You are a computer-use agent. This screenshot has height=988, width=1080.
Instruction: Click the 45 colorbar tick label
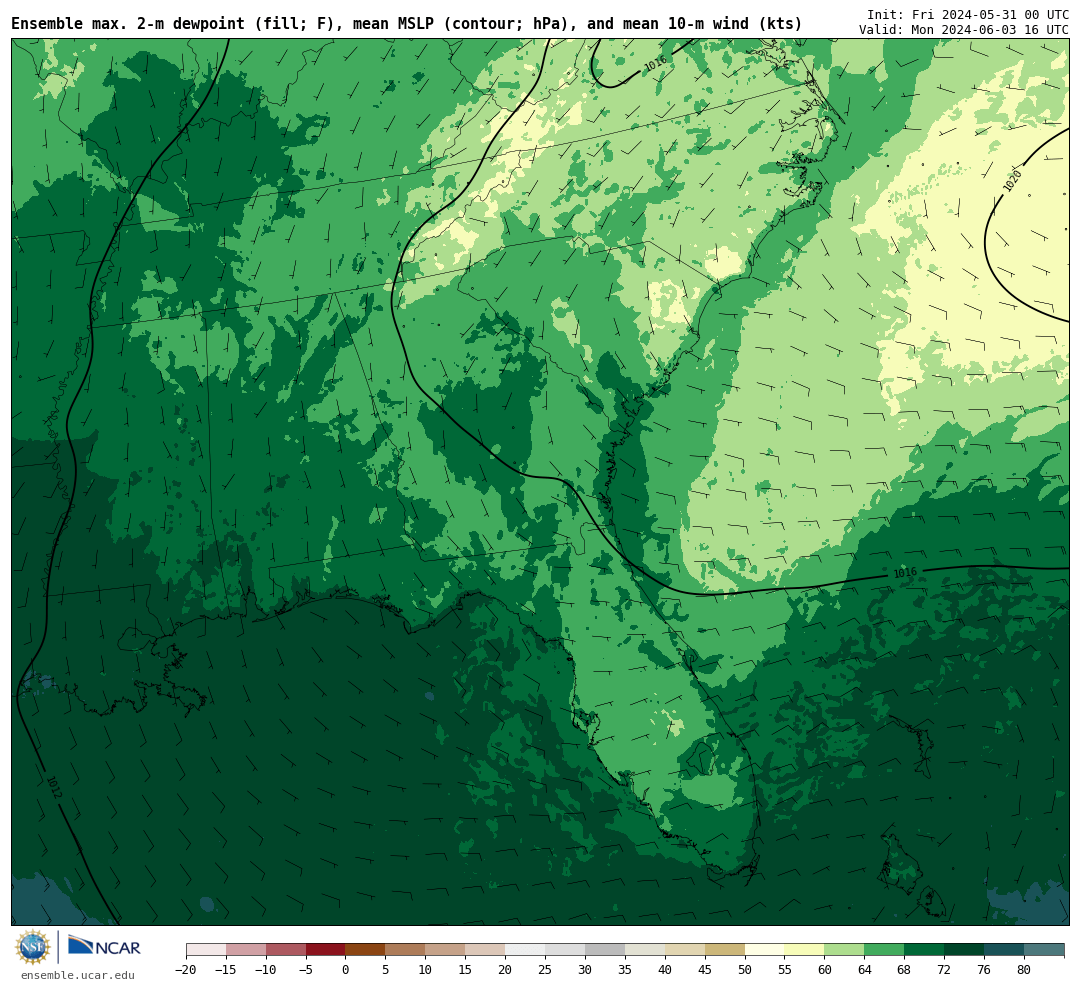[x=705, y=970]
